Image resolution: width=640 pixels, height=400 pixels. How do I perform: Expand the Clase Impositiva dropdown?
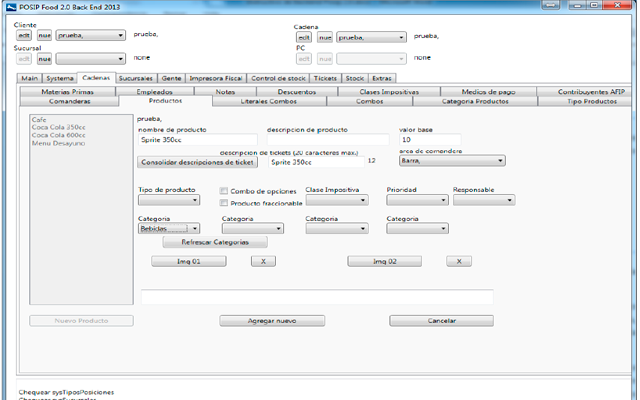click(x=336, y=200)
